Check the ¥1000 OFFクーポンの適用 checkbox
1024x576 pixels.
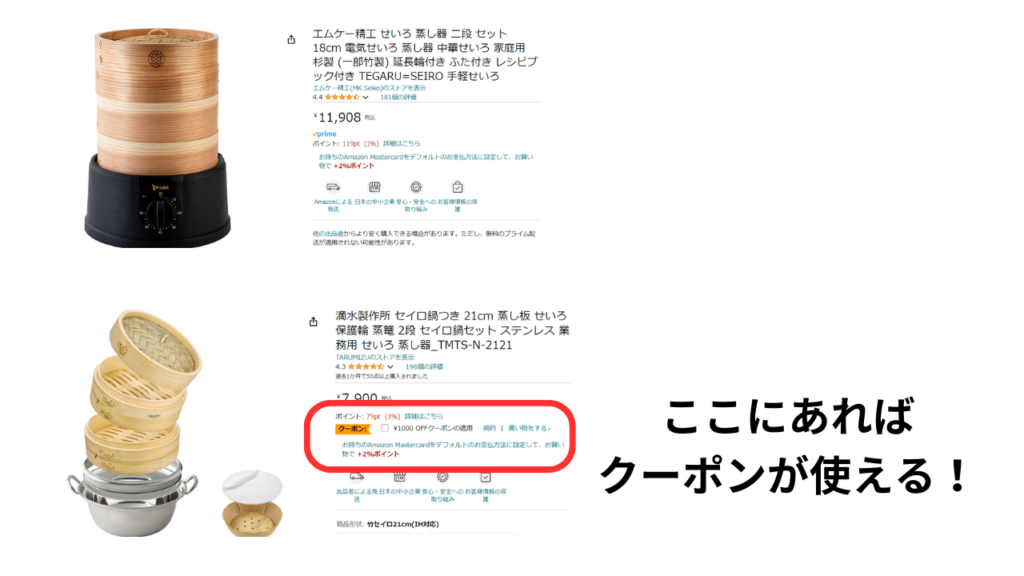click(385, 428)
